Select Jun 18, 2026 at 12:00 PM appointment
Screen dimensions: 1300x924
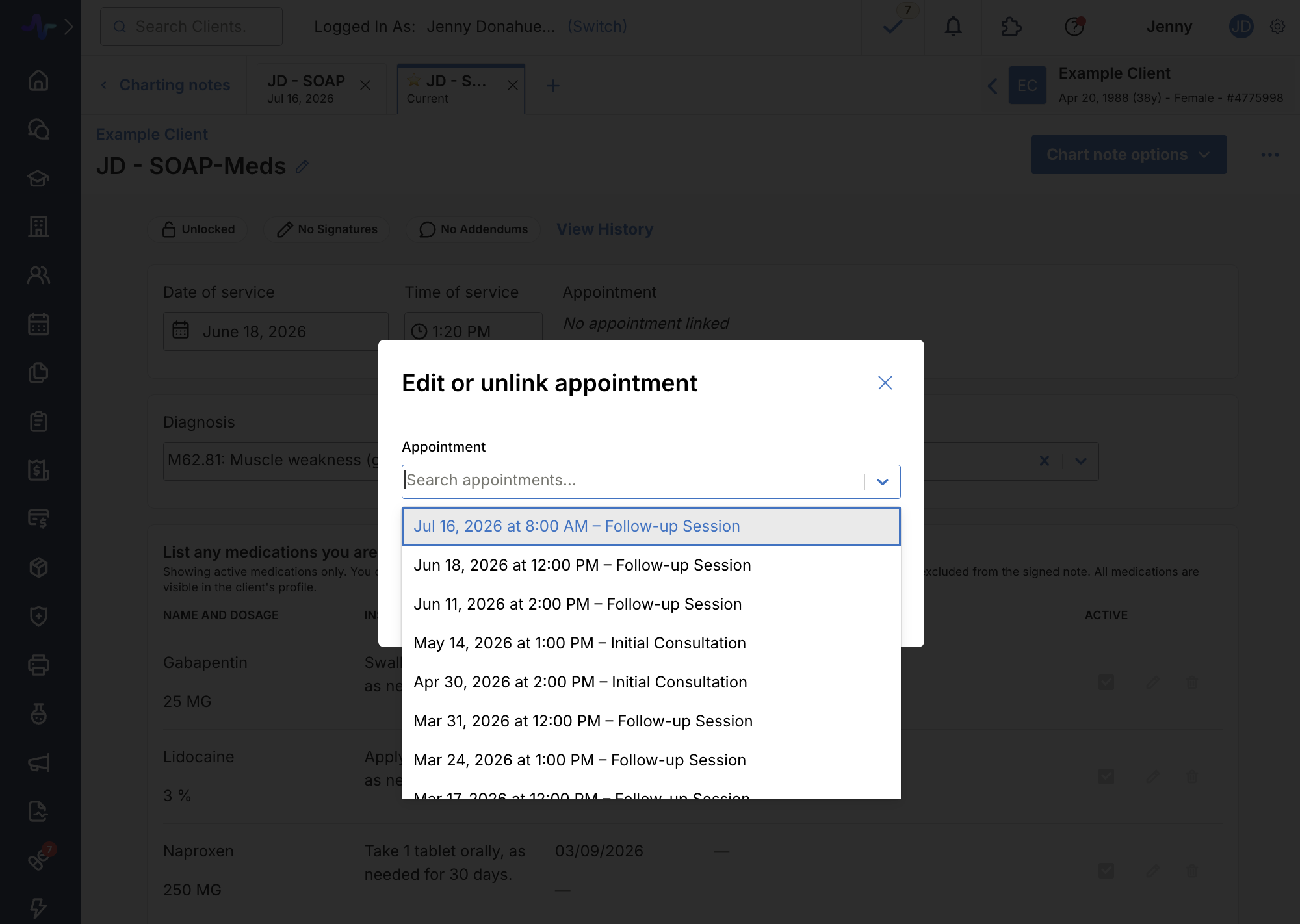pos(651,565)
